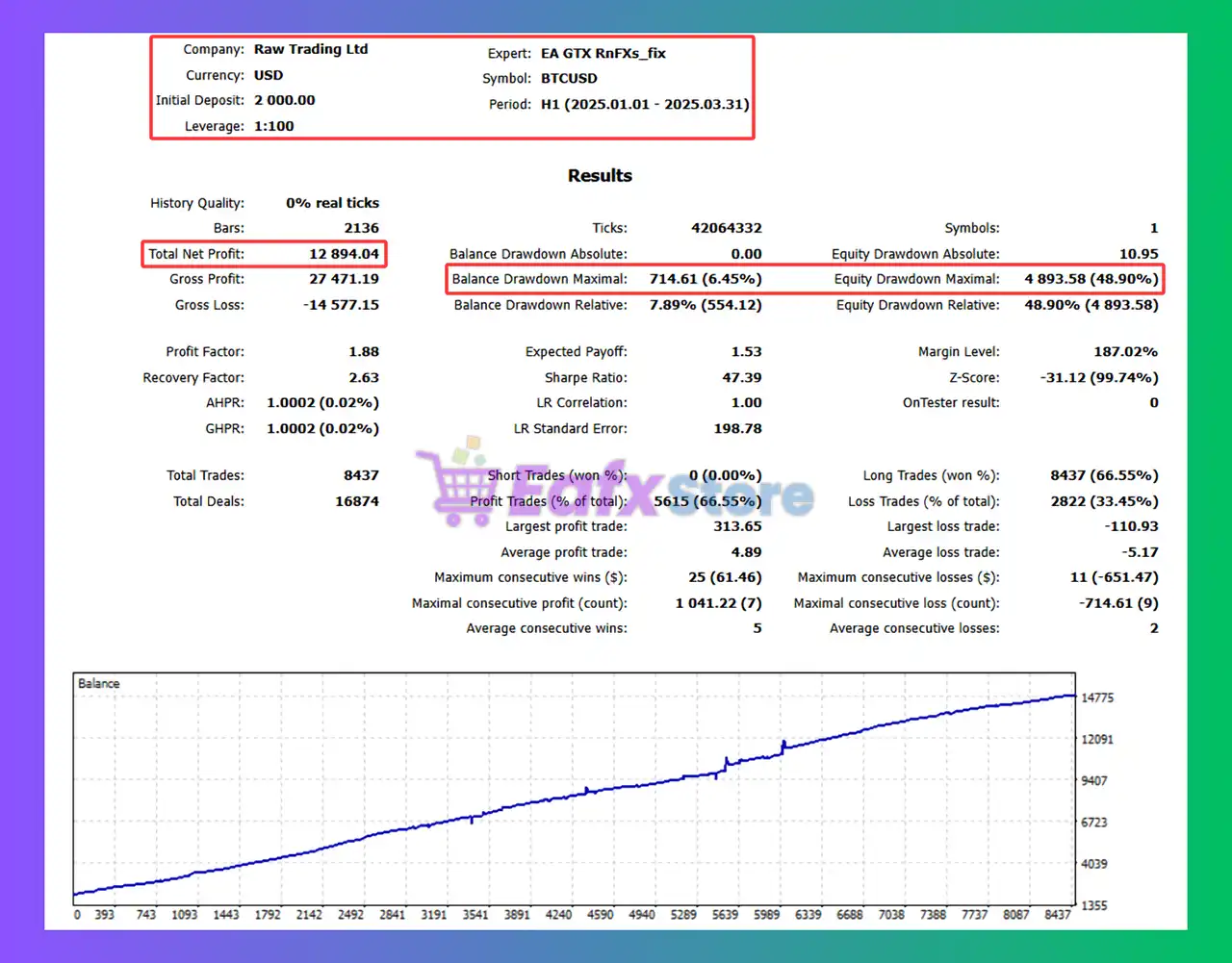Select the Profit Factor value 1.88
The image size is (1232, 963).
[364, 352]
